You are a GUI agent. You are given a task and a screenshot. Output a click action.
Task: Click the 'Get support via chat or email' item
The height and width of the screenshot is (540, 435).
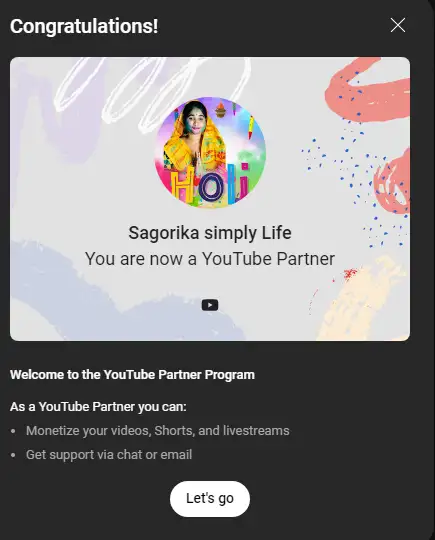coord(109,455)
